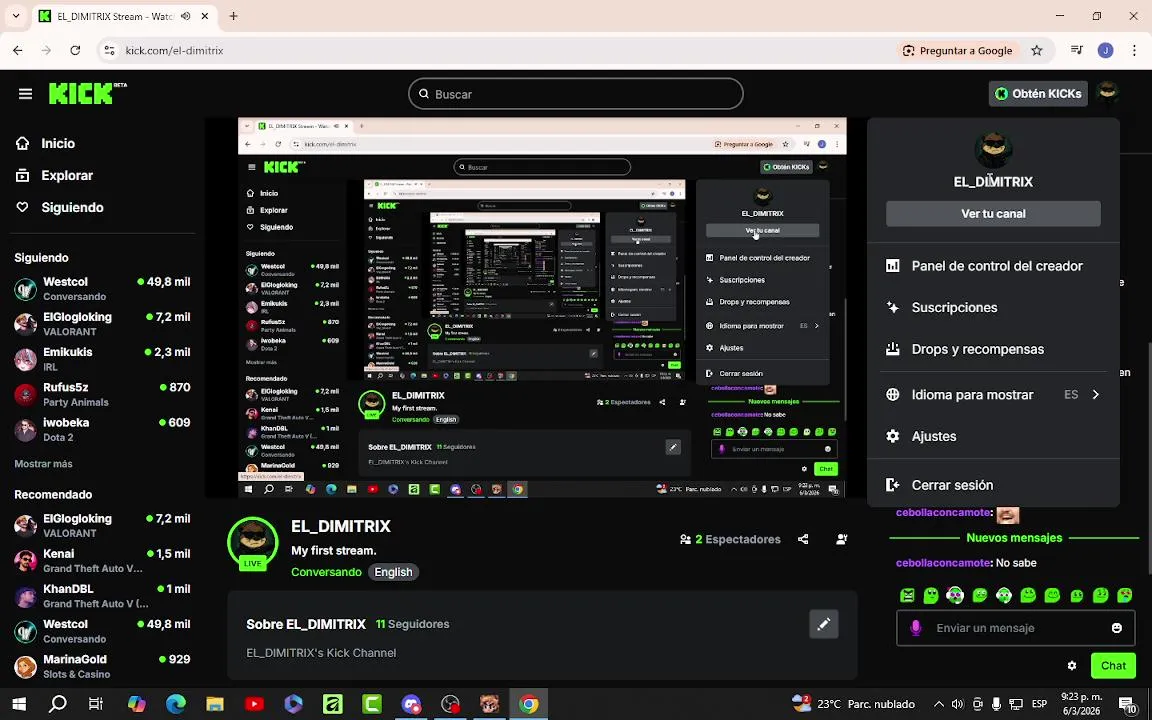Expand followed channels with Mostrar más
The width and height of the screenshot is (1152, 720).
[43, 464]
